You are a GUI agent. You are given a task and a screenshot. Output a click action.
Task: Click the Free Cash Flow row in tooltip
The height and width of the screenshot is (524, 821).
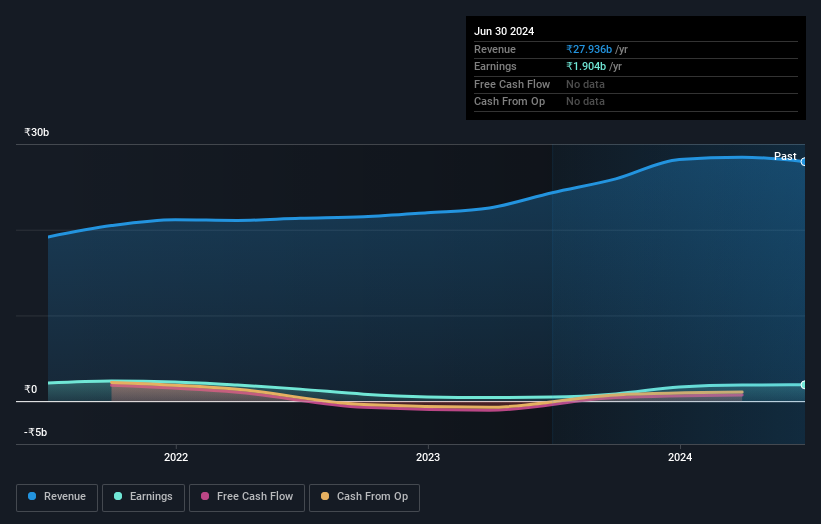point(636,84)
